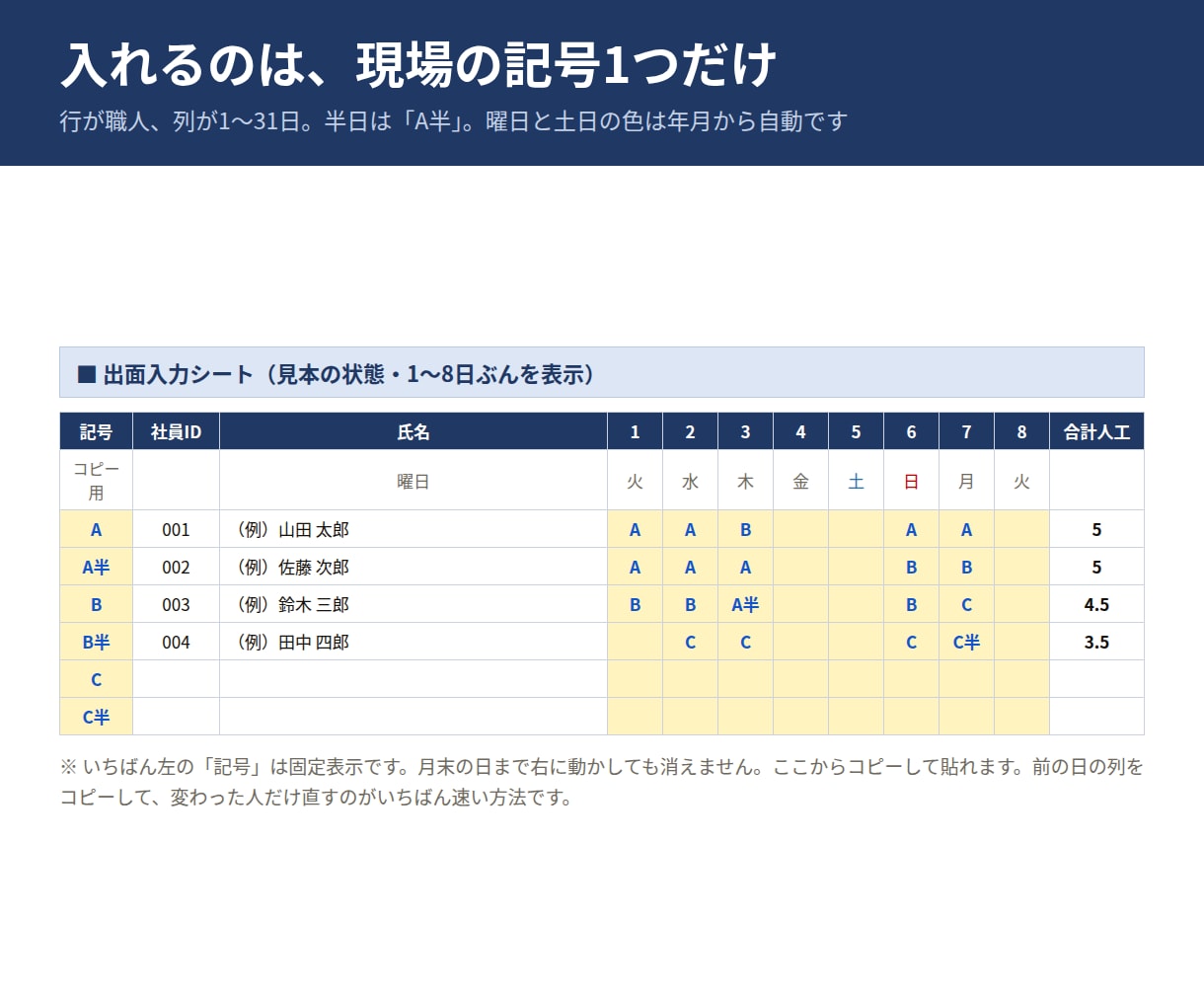Click the 記号 column header
1204x995 pixels.
pyautogui.click(x=96, y=431)
